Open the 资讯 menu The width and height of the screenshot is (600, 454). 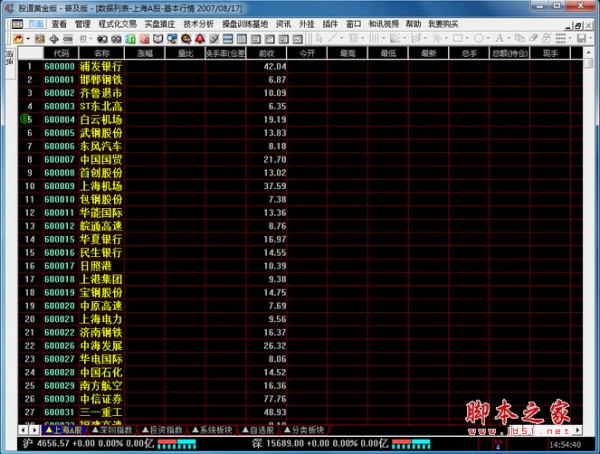(x=283, y=24)
